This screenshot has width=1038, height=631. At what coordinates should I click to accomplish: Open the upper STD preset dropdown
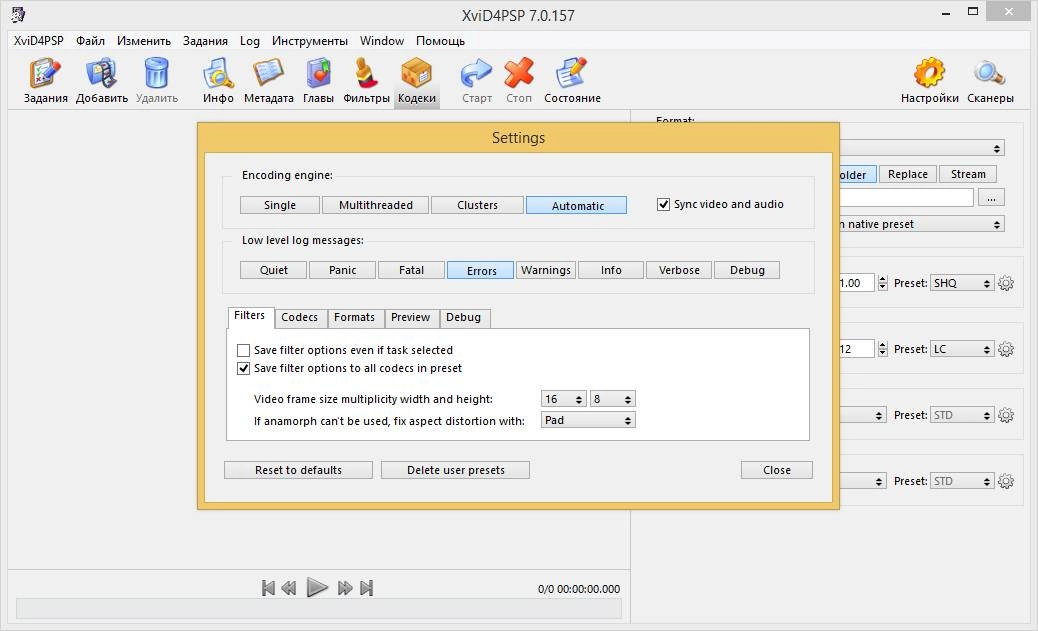click(962, 415)
